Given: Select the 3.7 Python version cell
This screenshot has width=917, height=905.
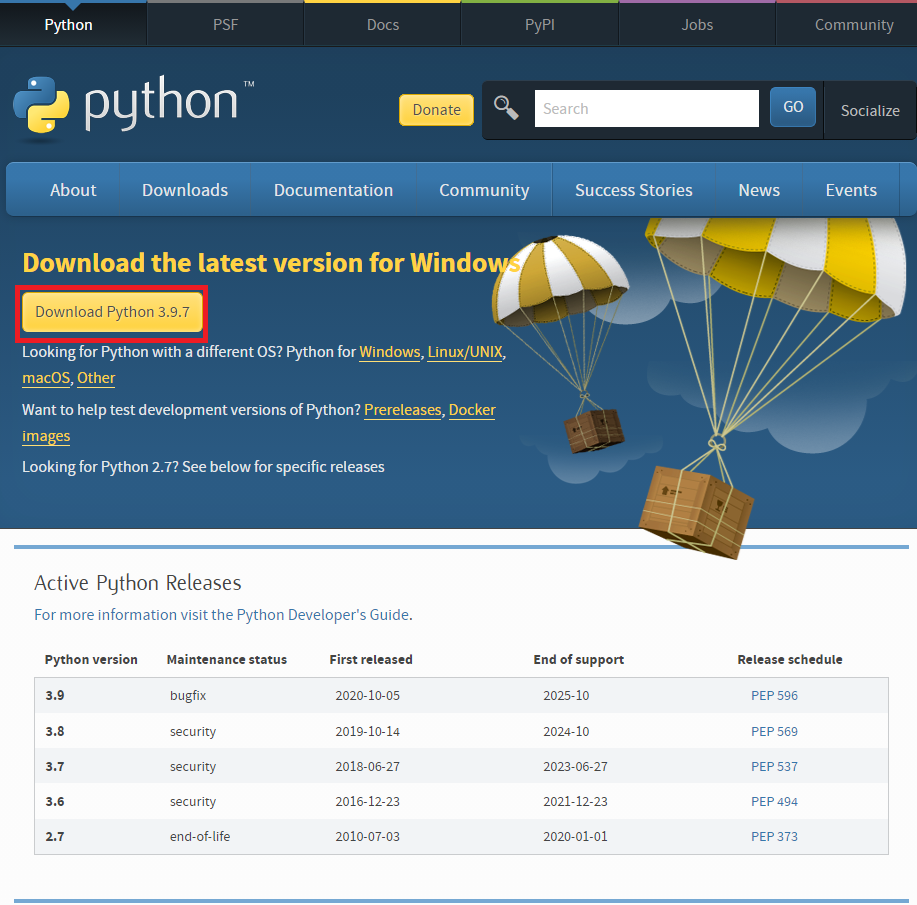Looking at the screenshot, I should pos(55,766).
